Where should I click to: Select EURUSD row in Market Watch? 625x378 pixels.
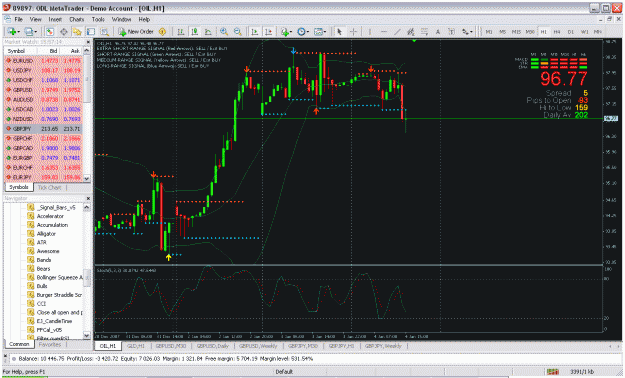[43, 61]
